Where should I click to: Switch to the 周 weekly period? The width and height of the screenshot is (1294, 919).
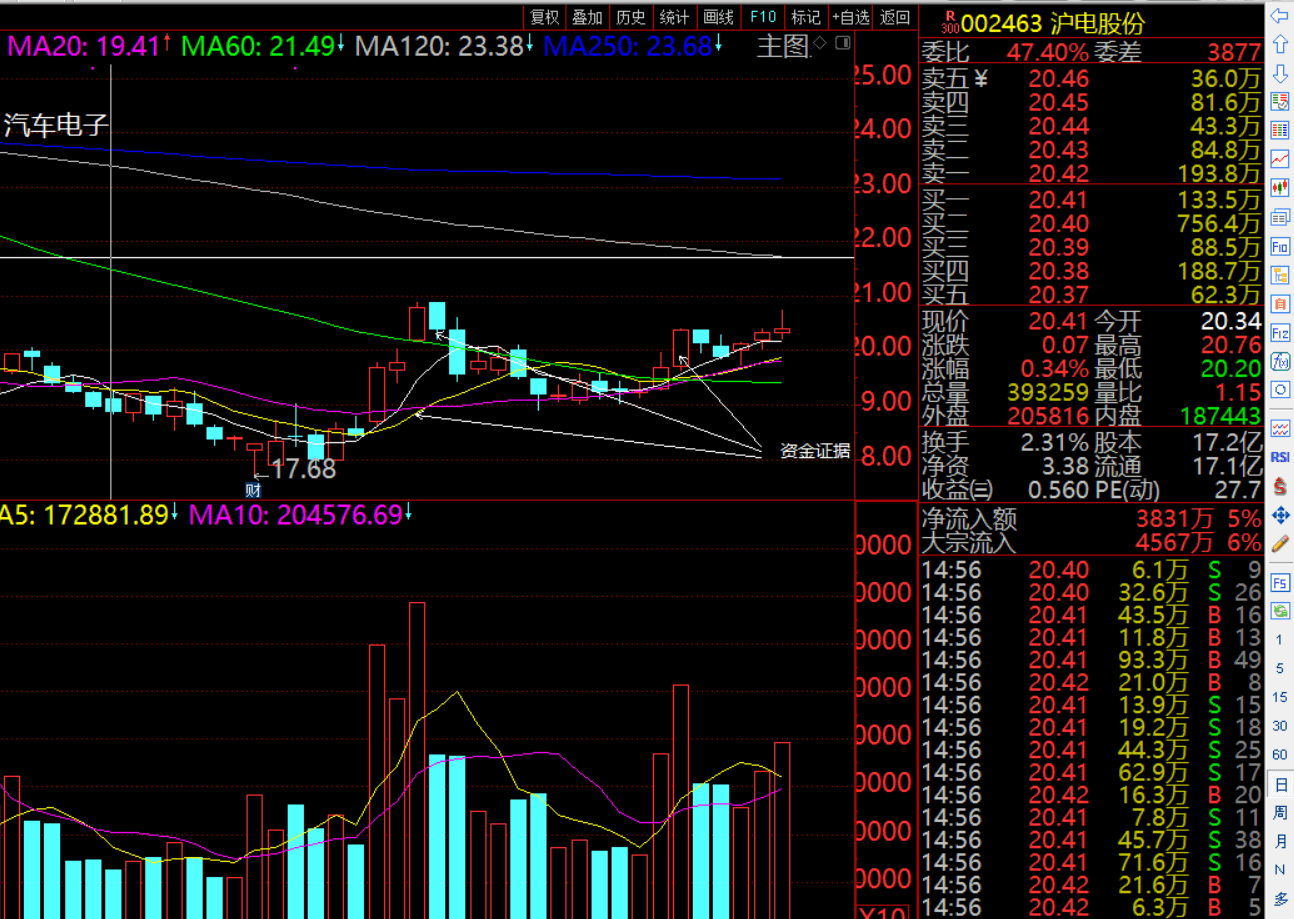pos(1280,814)
